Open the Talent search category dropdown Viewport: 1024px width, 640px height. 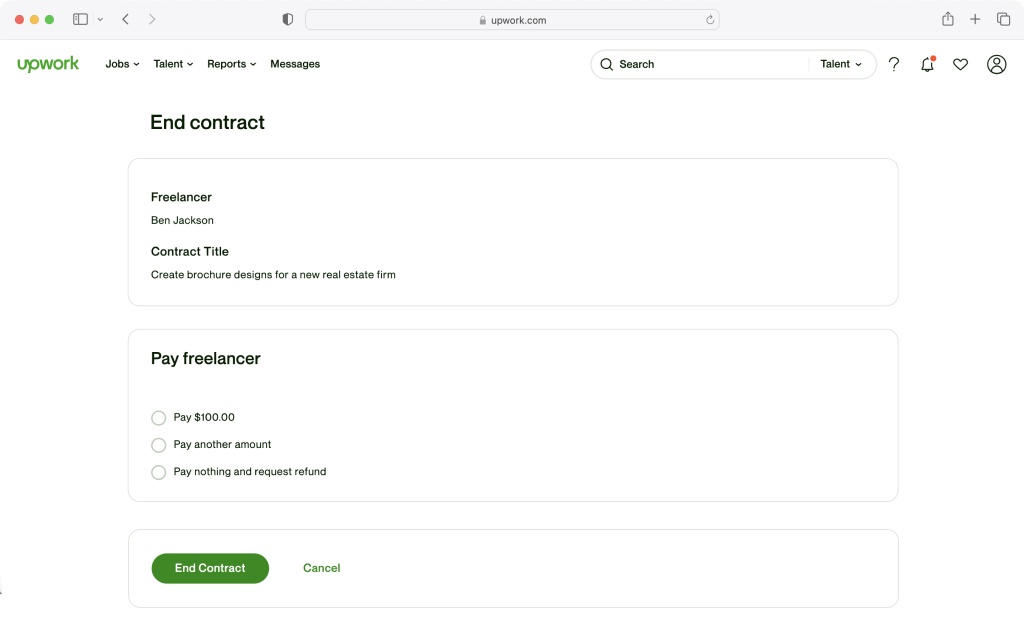click(x=841, y=64)
